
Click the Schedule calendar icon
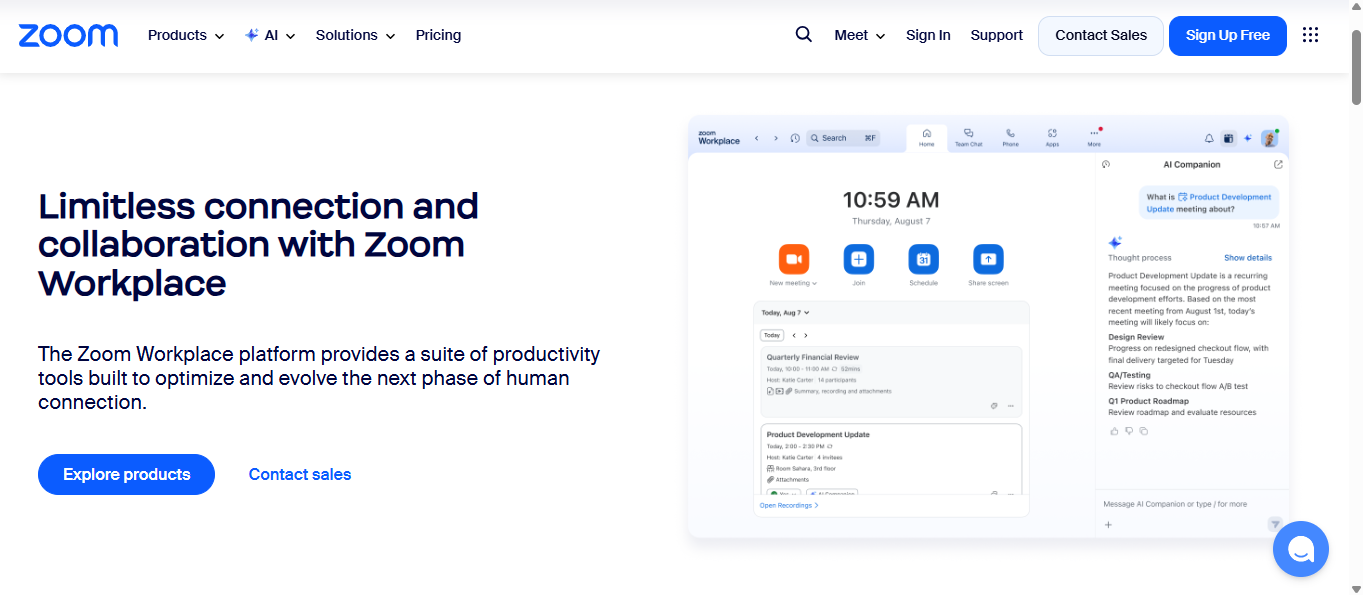pyautogui.click(x=923, y=259)
